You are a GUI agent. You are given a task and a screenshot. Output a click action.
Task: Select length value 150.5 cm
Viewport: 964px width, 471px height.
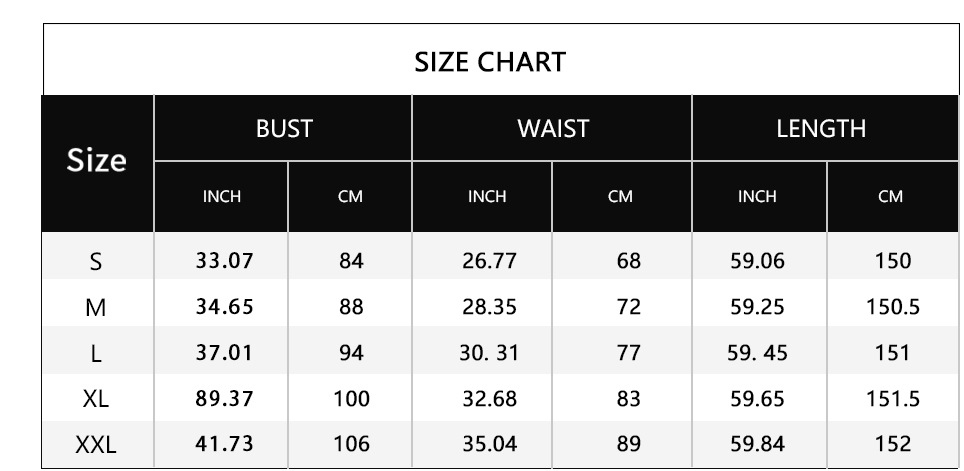tap(893, 306)
